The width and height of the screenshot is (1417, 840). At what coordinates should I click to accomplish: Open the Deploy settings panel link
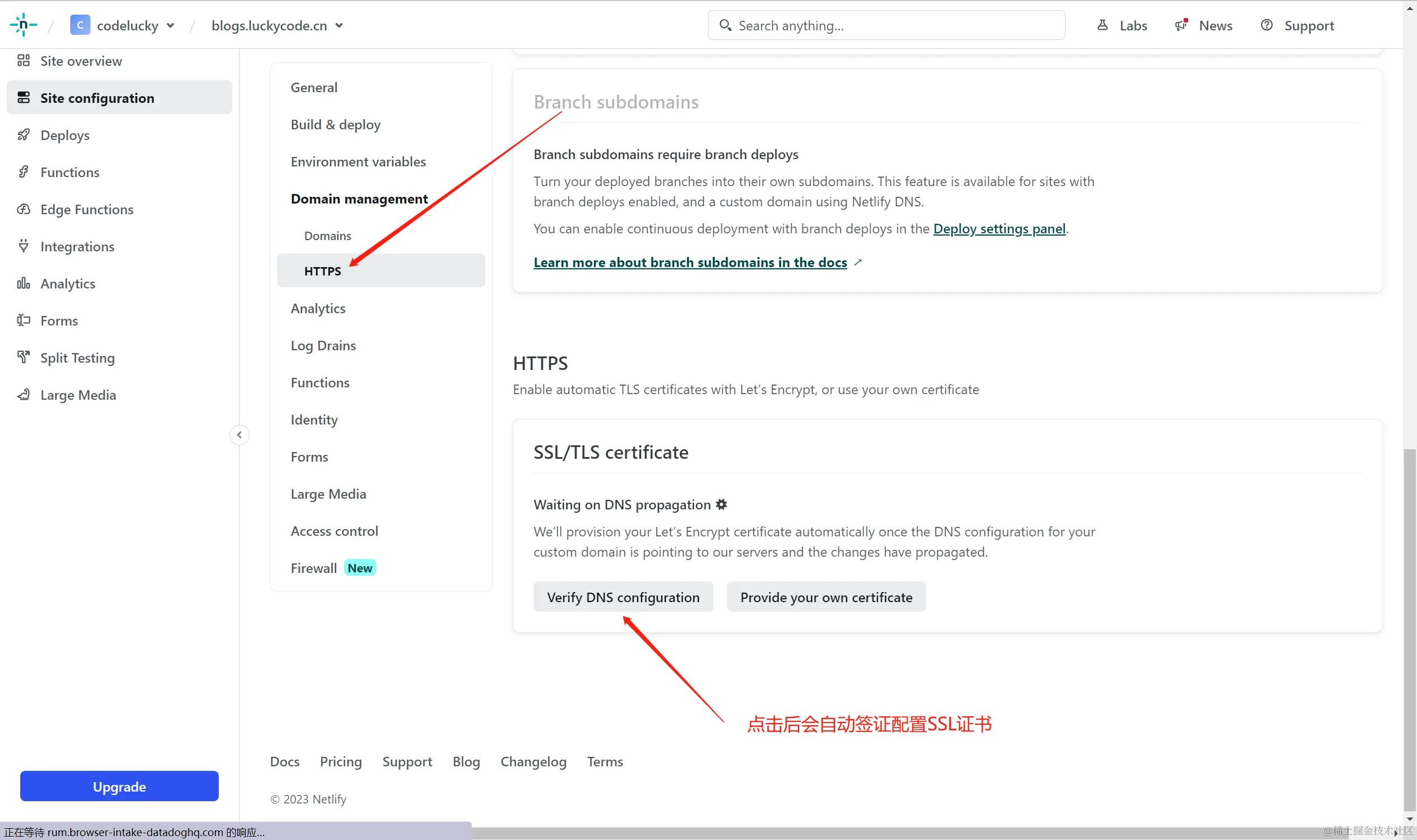pyautogui.click(x=999, y=228)
